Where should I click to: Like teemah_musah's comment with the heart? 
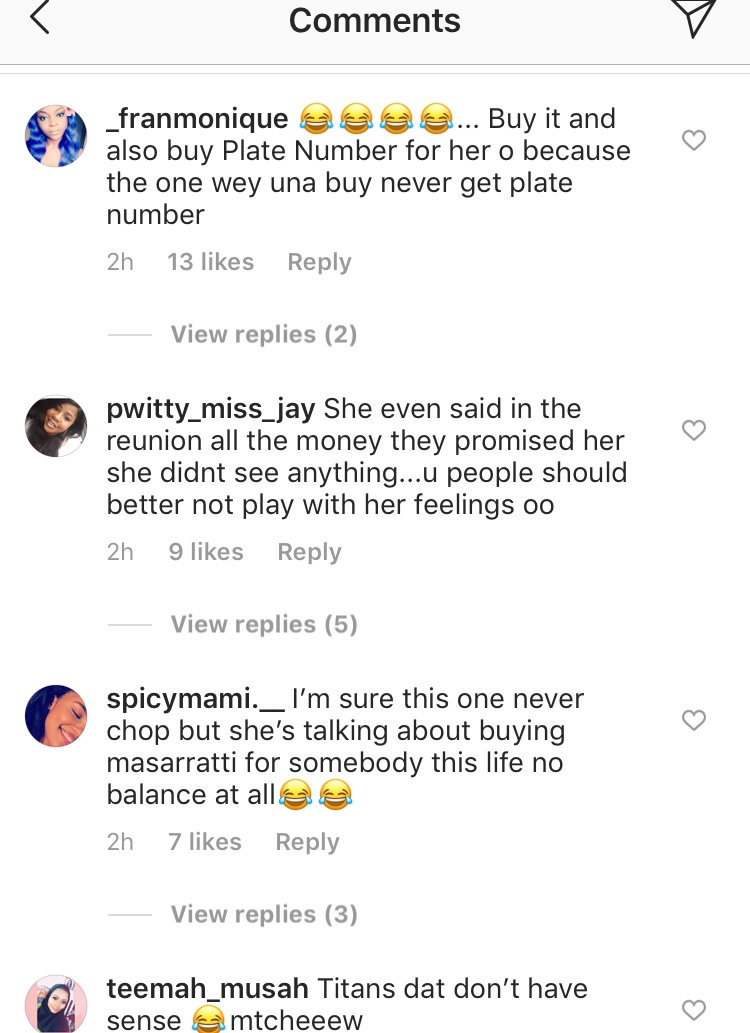[693, 1009]
